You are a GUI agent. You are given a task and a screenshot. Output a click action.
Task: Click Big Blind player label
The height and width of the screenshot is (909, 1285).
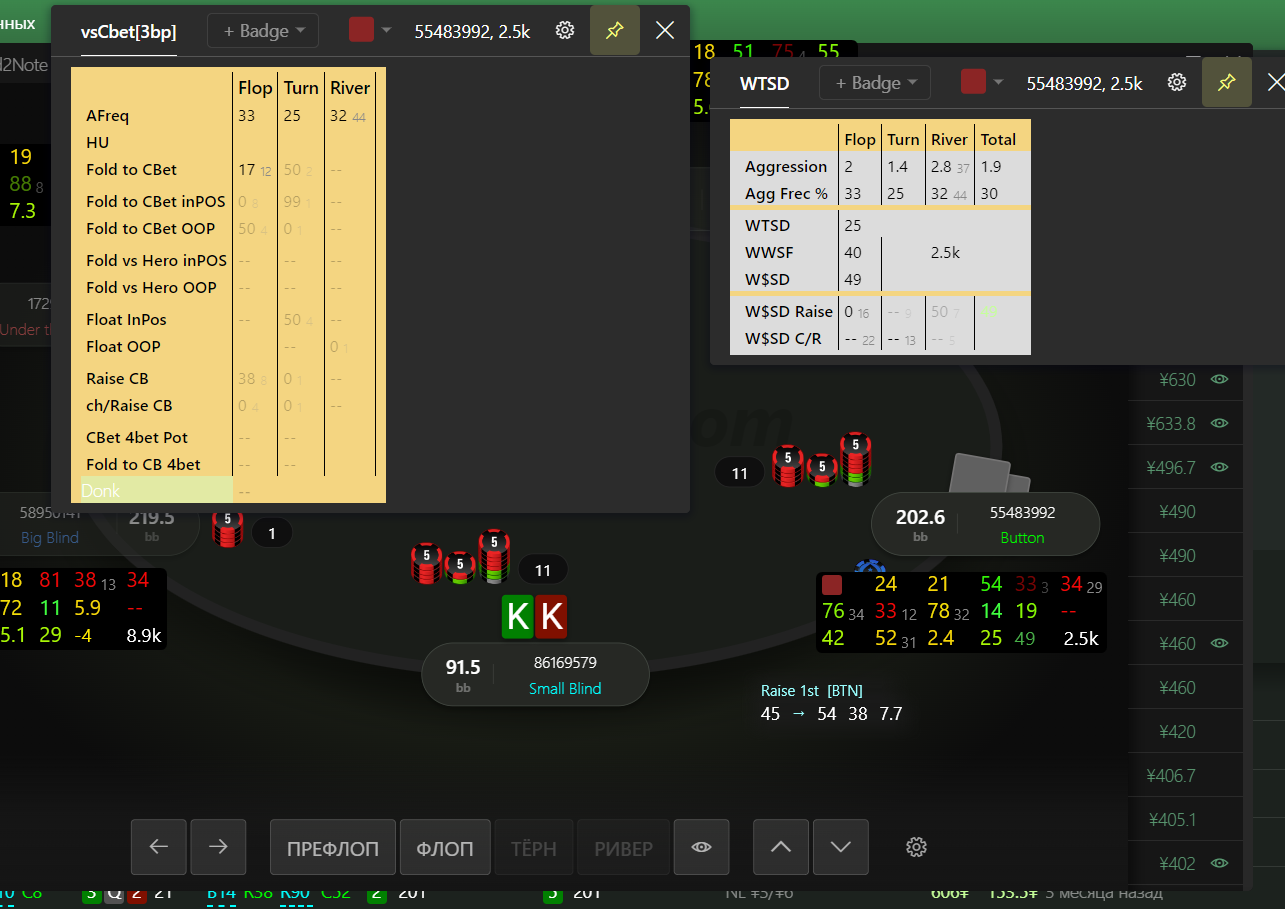pos(50,537)
